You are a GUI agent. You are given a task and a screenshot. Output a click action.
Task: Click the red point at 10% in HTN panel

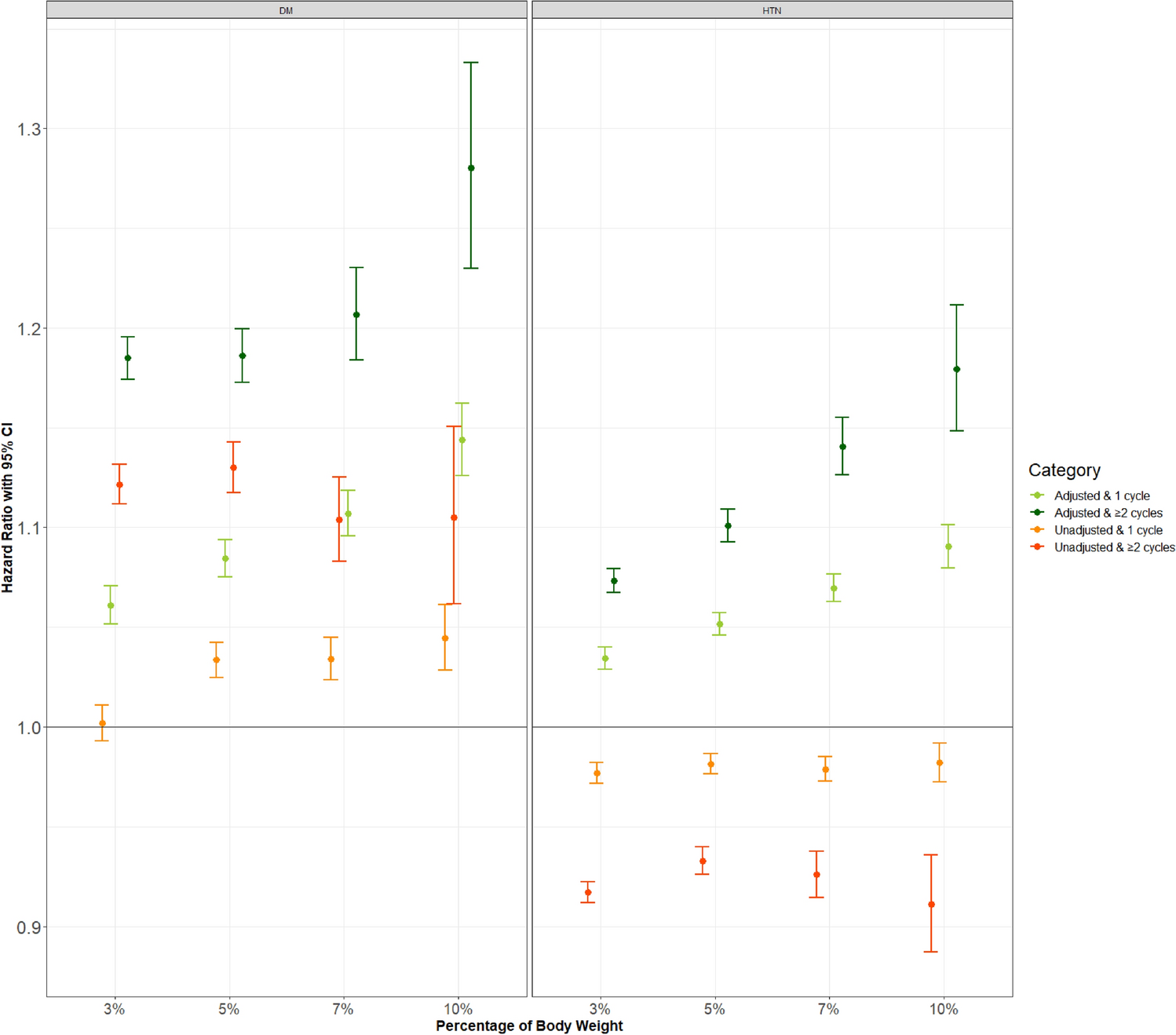[931, 905]
